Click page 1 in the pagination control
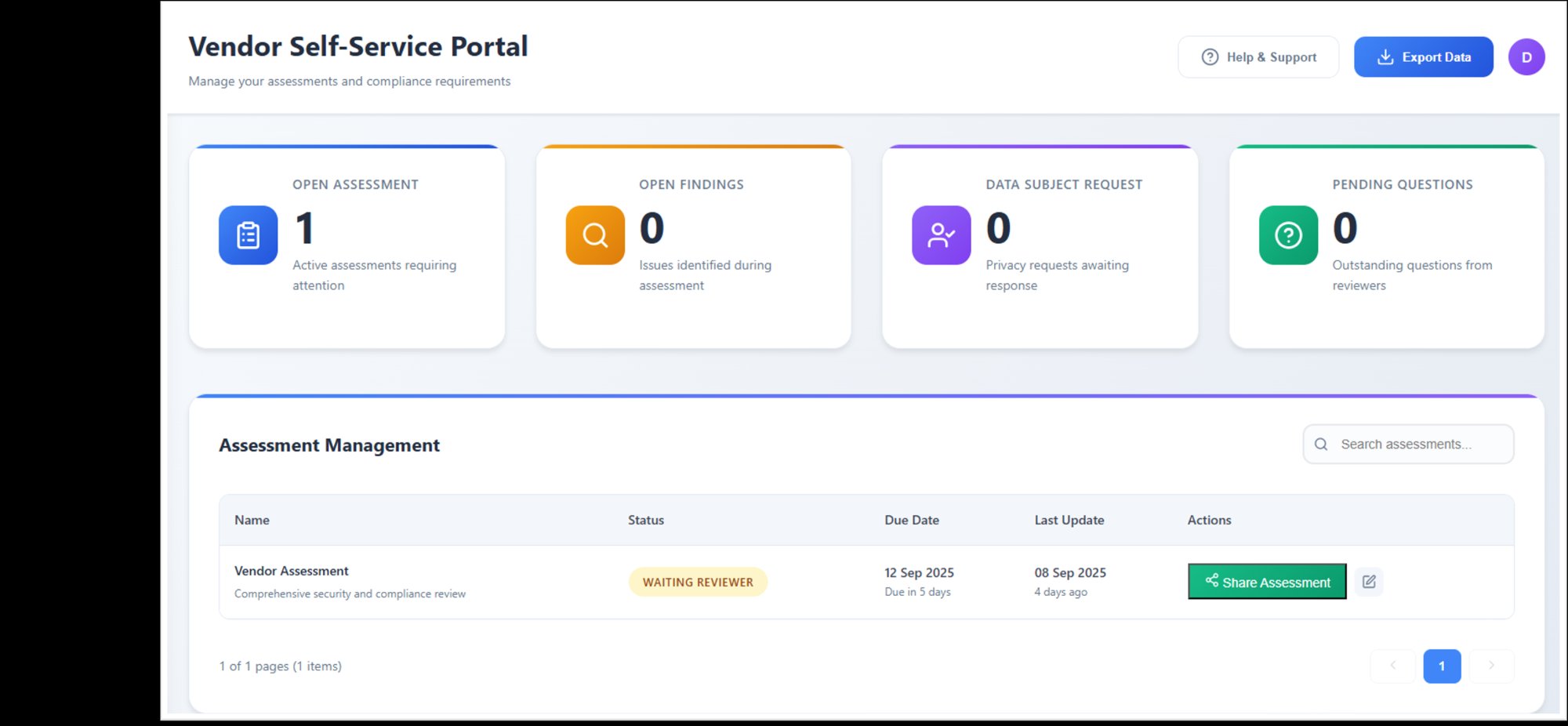The image size is (1568, 726). pyautogui.click(x=1442, y=666)
